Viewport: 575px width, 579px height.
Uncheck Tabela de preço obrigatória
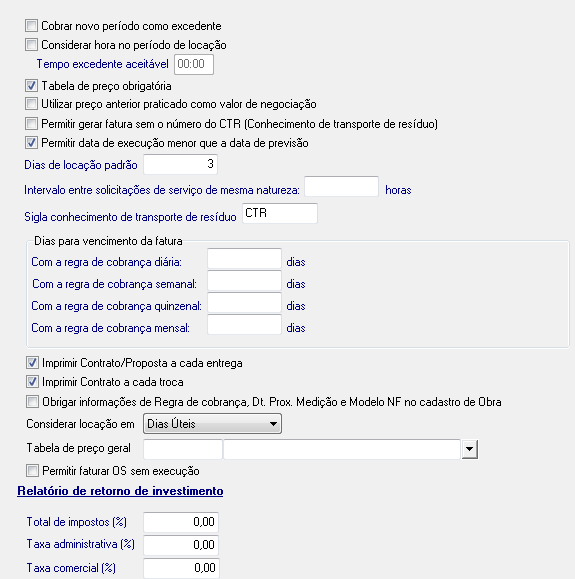coord(31,86)
